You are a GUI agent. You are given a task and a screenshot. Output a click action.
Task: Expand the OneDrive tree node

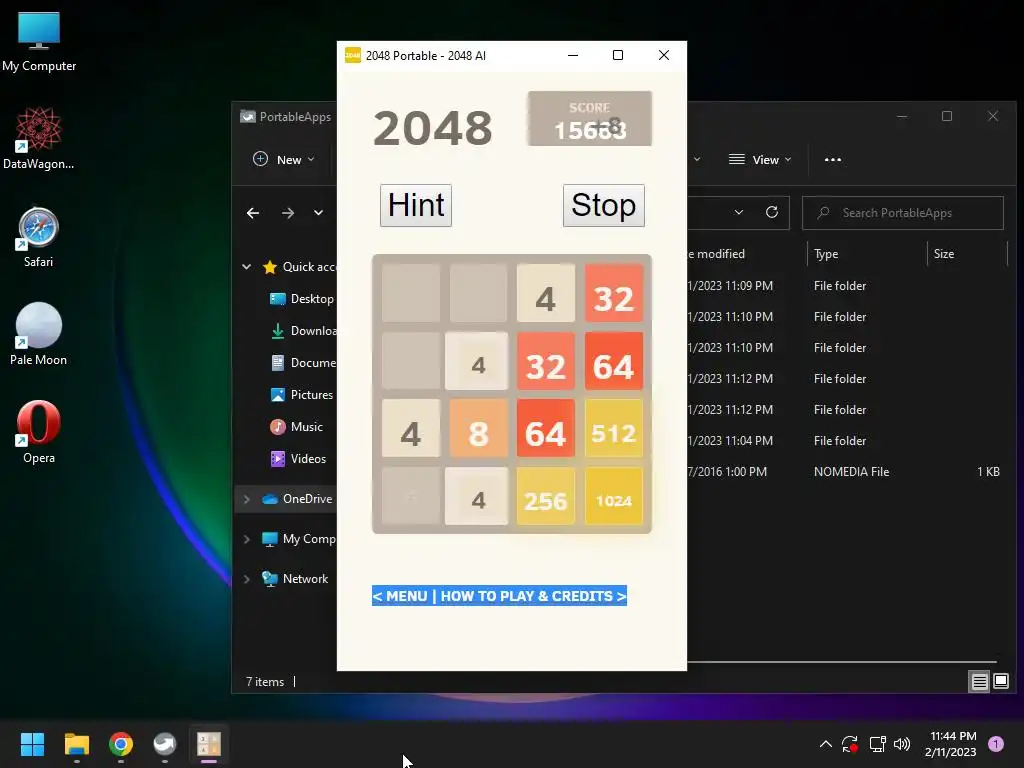247,499
